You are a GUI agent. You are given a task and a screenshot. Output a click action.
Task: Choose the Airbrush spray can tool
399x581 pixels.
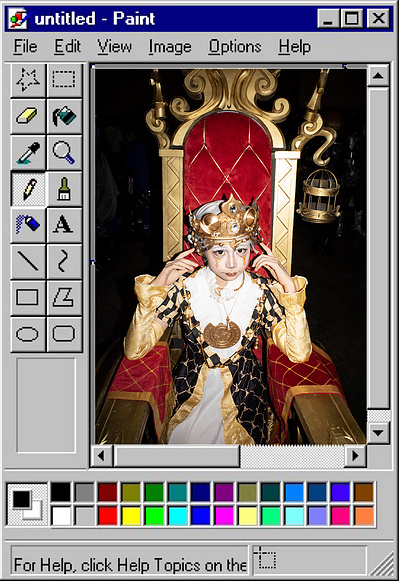pos(28,225)
